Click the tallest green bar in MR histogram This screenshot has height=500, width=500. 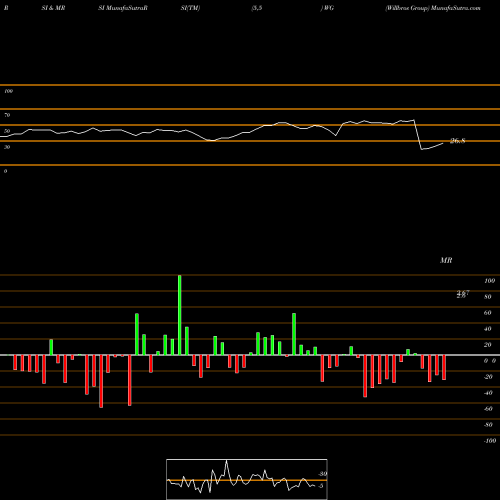click(x=180, y=315)
